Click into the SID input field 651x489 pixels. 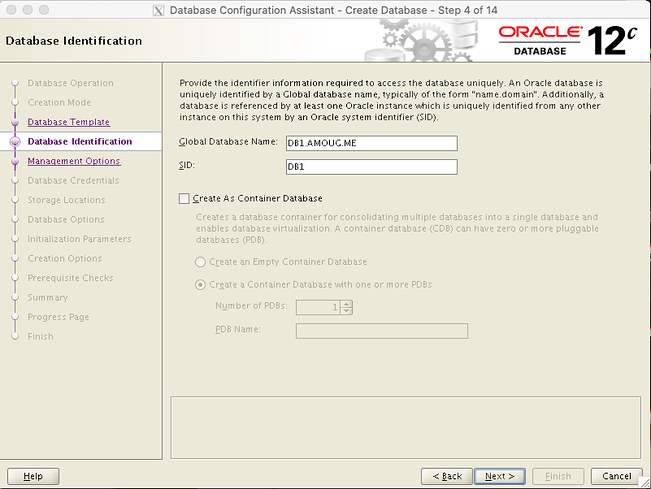(x=372, y=167)
